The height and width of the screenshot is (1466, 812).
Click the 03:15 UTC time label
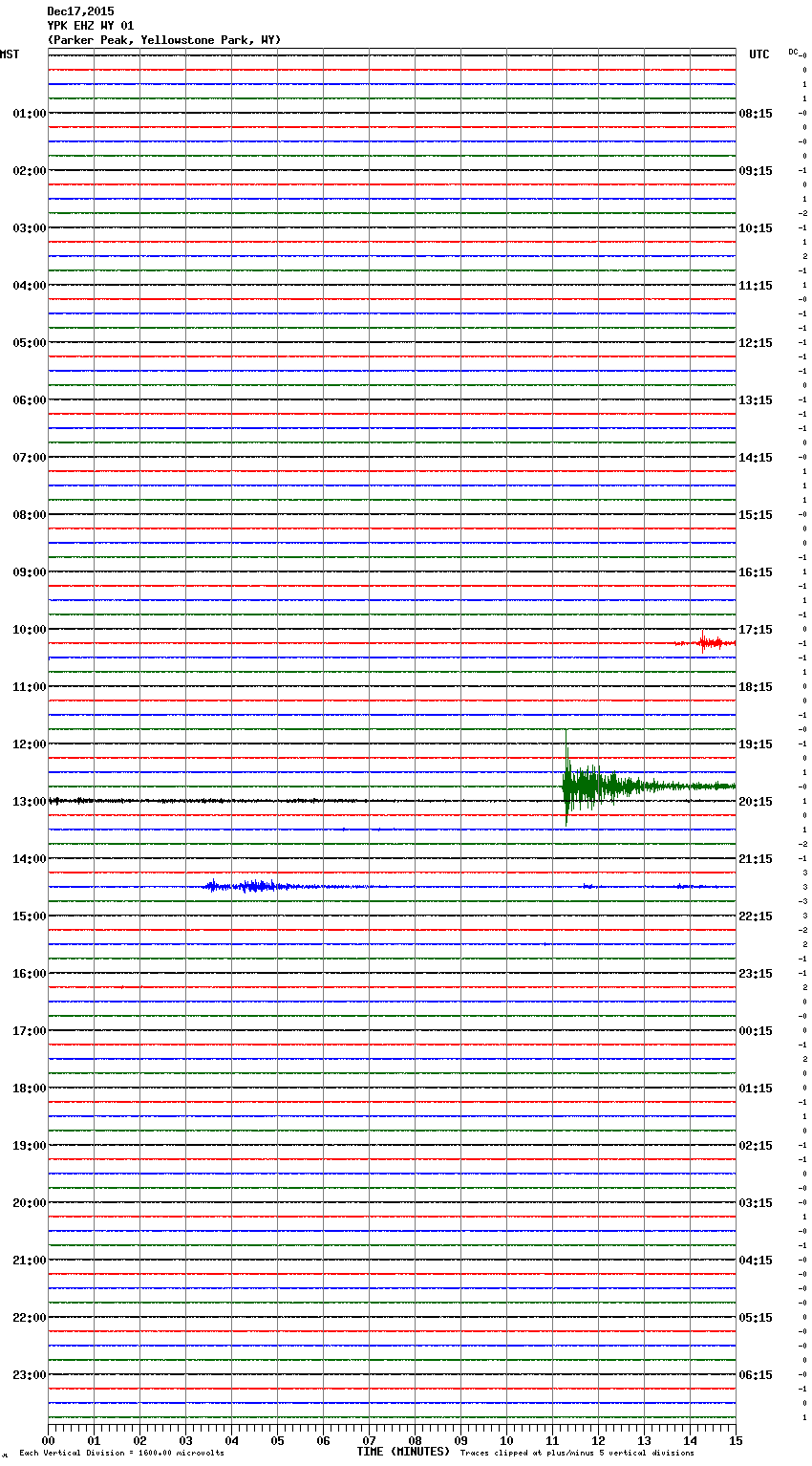756,1203
